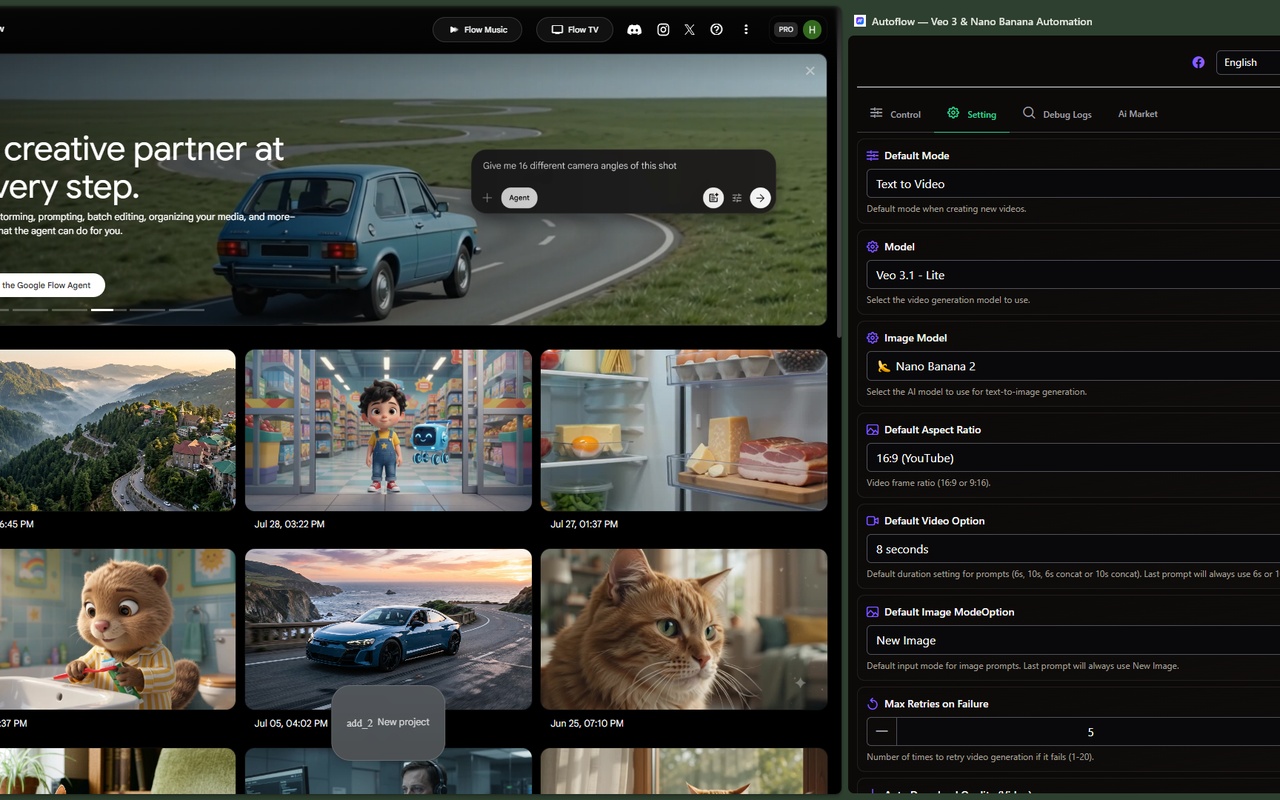This screenshot has height=800, width=1280.
Task: Close the hero banner with the X
Action: click(x=810, y=71)
